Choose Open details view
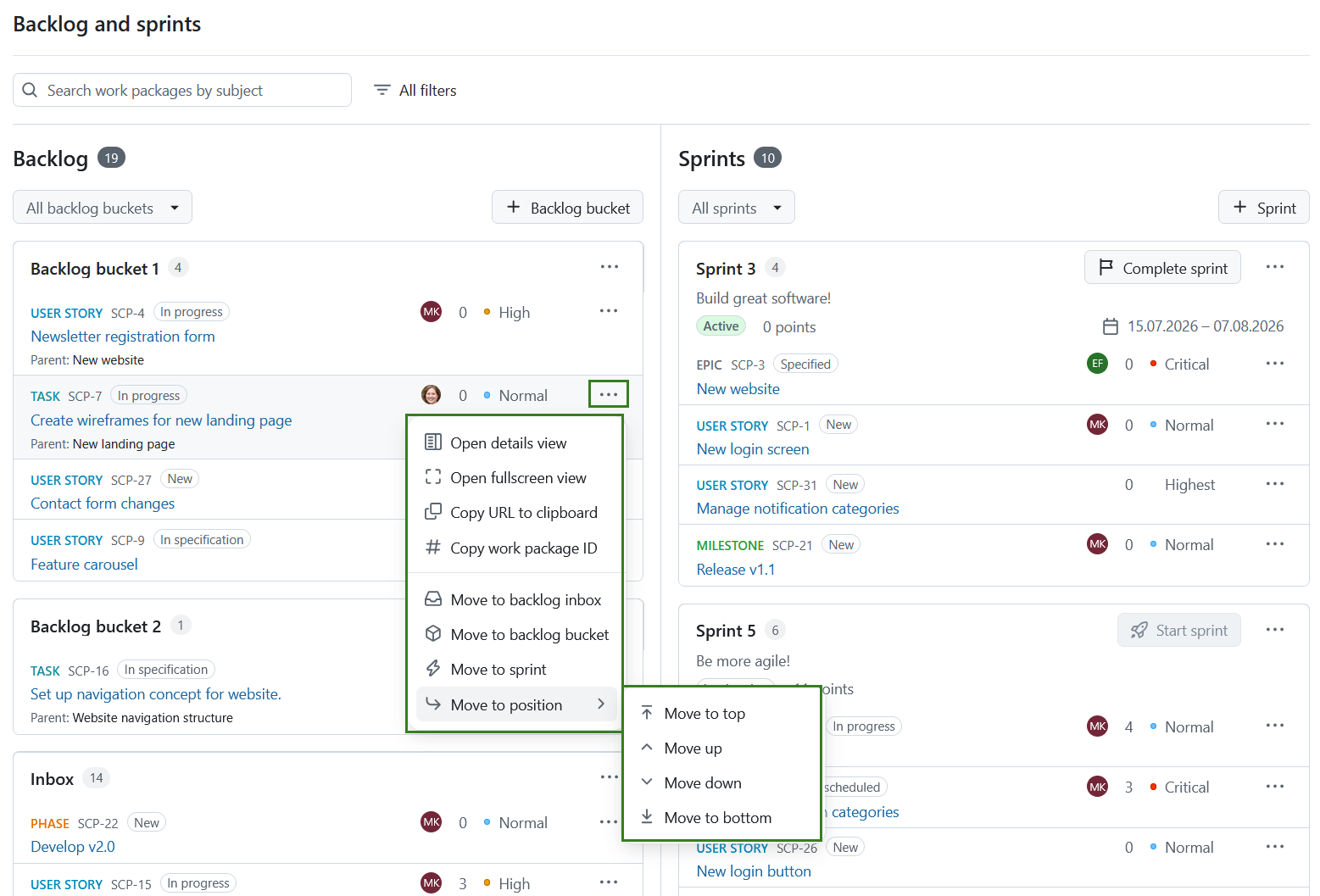This screenshot has width=1320, height=896. pyautogui.click(x=515, y=442)
